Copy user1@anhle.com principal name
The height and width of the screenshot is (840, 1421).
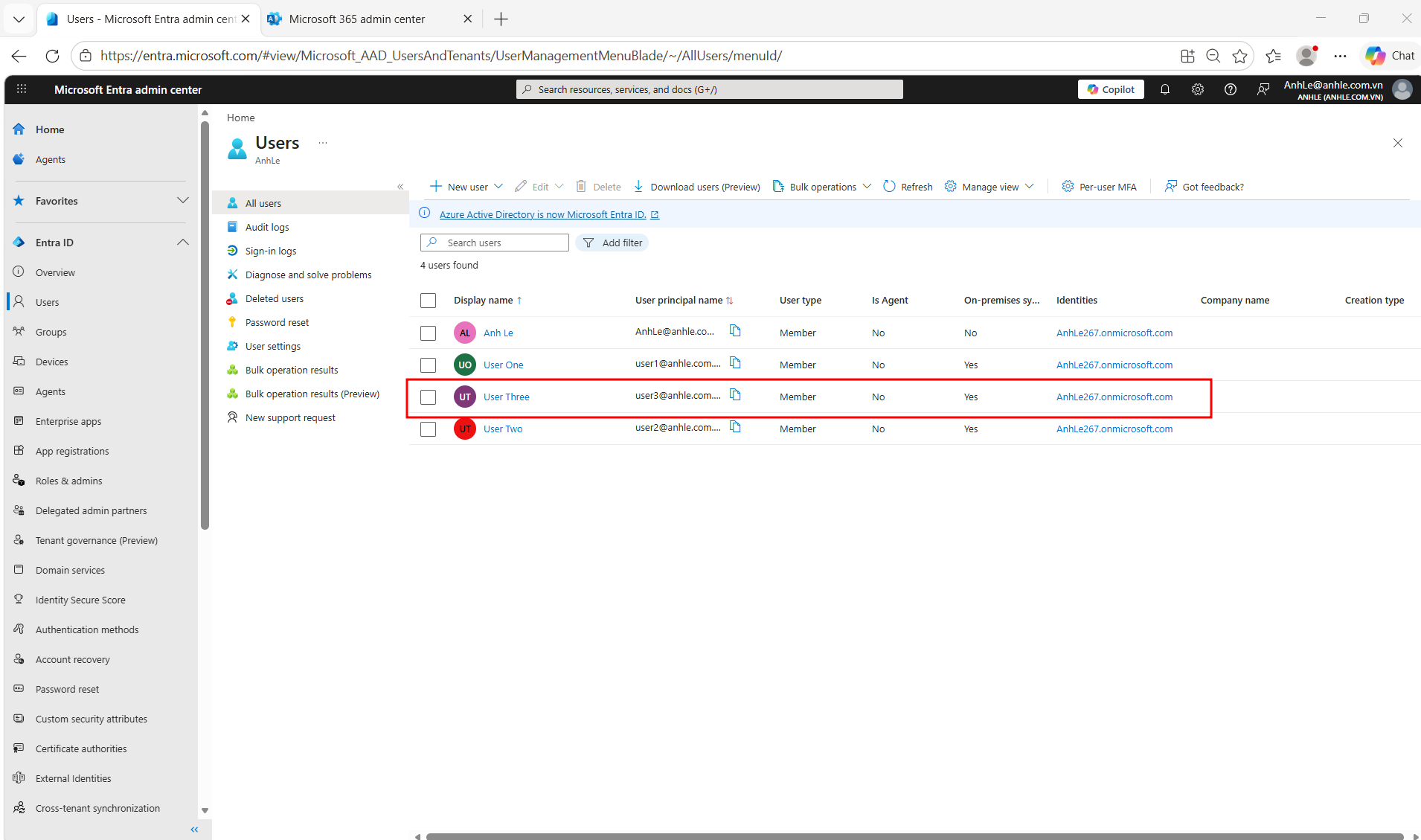coord(735,363)
